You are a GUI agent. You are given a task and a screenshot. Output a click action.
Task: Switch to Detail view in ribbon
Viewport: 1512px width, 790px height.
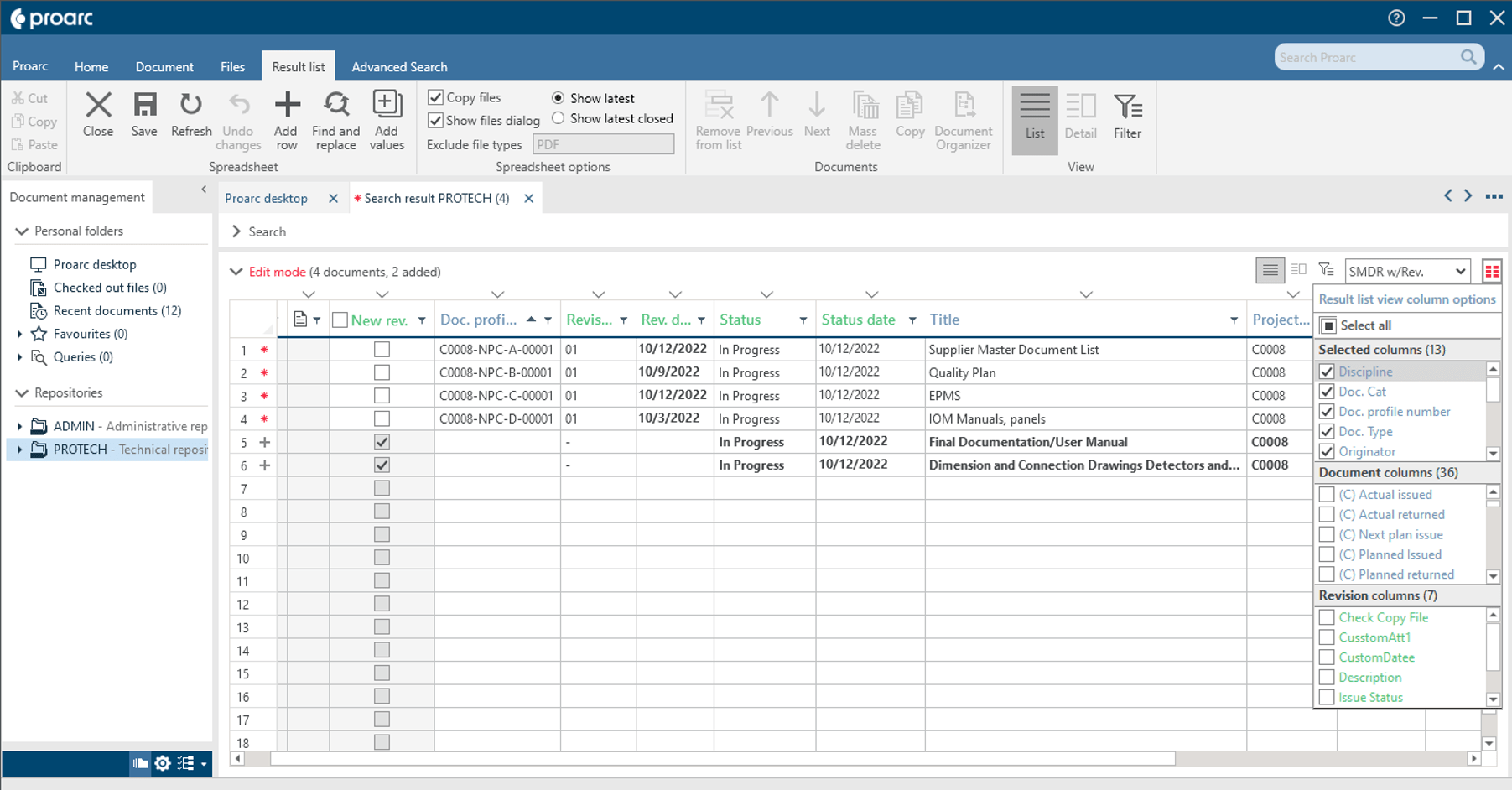pos(1081,117)
